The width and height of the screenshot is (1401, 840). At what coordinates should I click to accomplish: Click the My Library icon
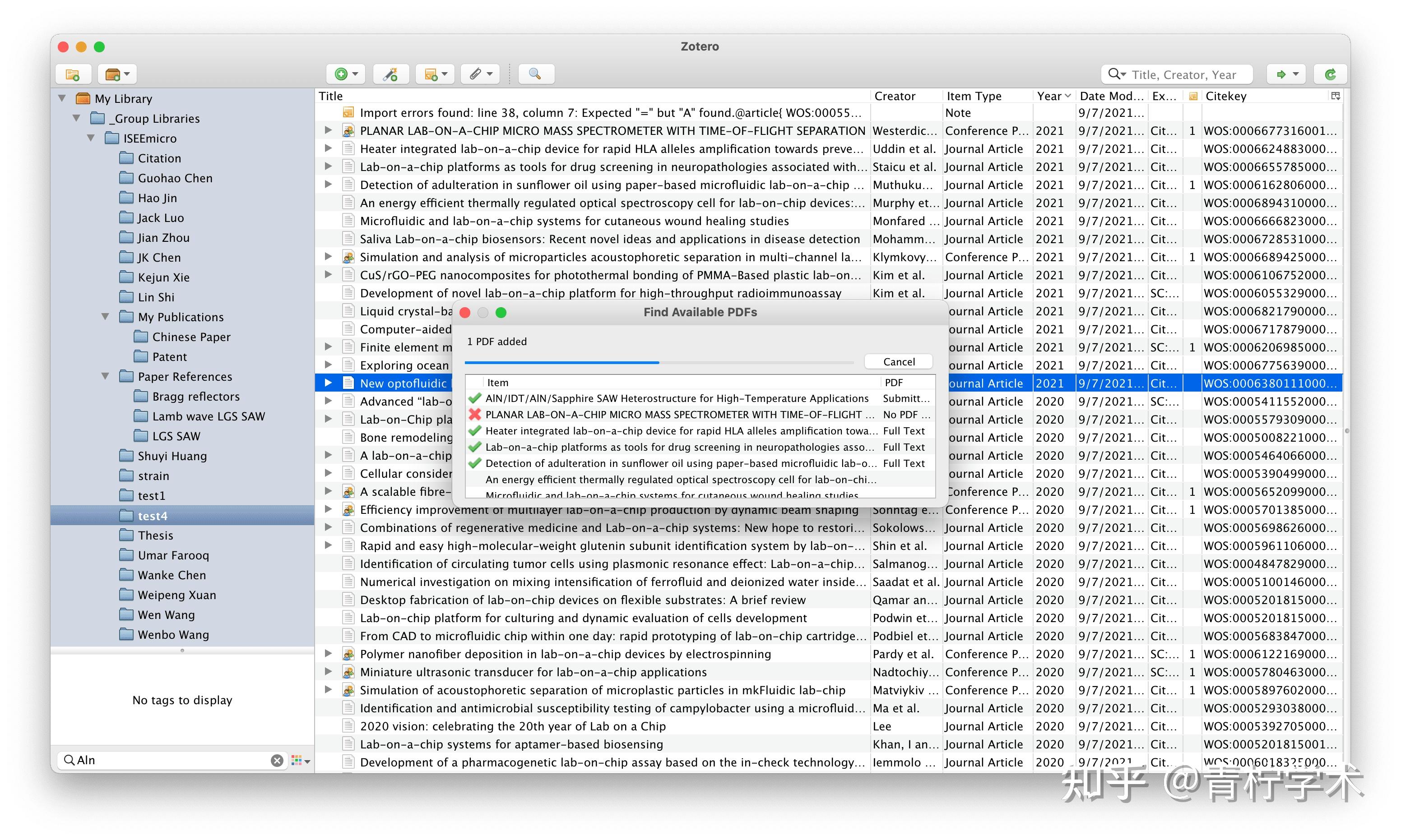click(83, 98)
